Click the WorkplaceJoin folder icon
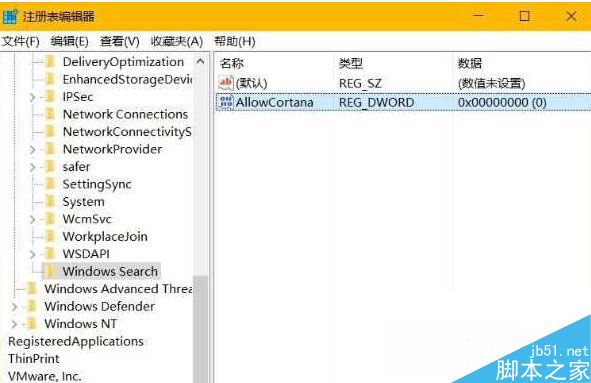Viewport: 591px width, 383px height. [x=50, y=236]
